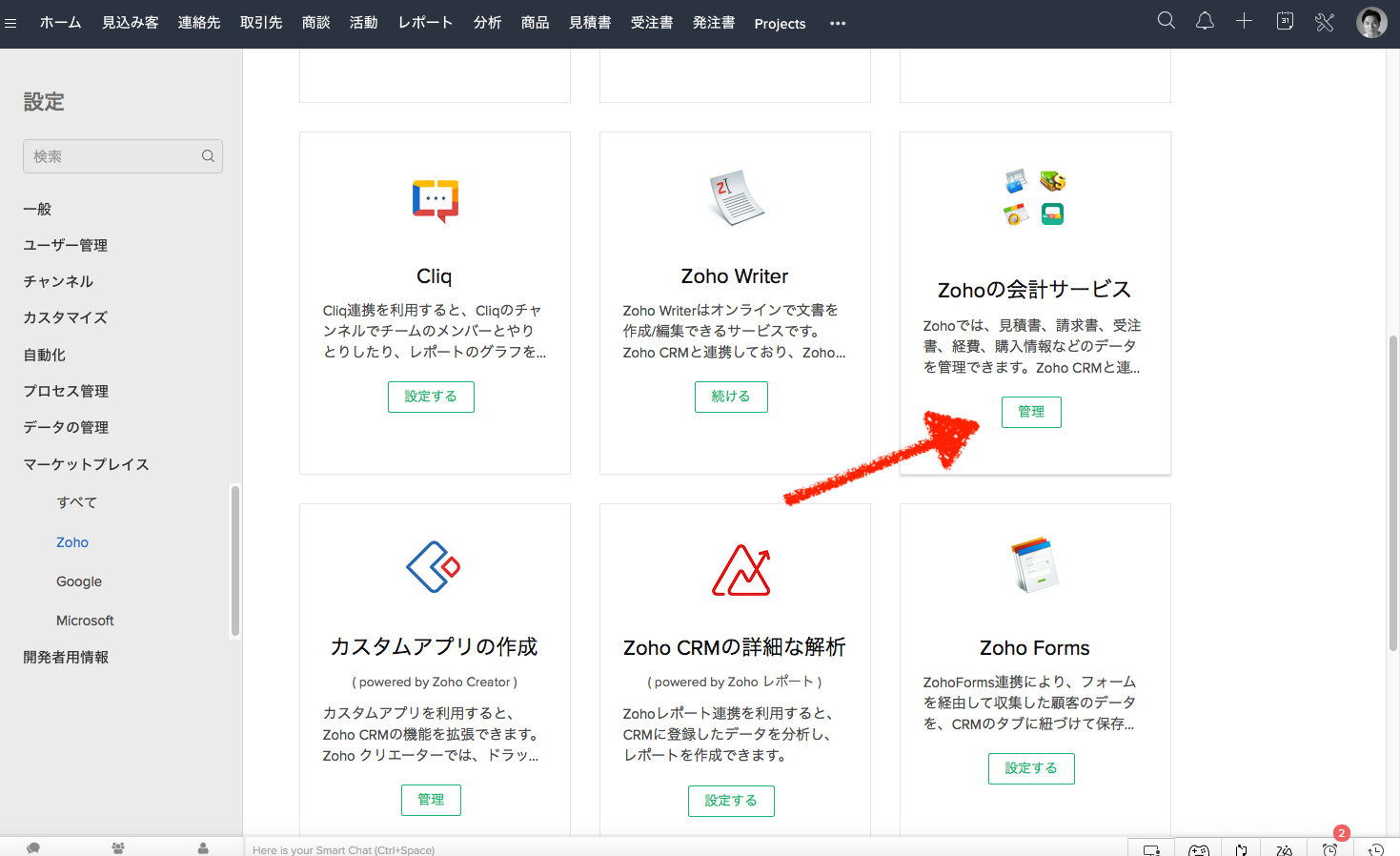Click the search magnifier in top bar
The width and height of the screenshot is (1400, 856).
1166,21
